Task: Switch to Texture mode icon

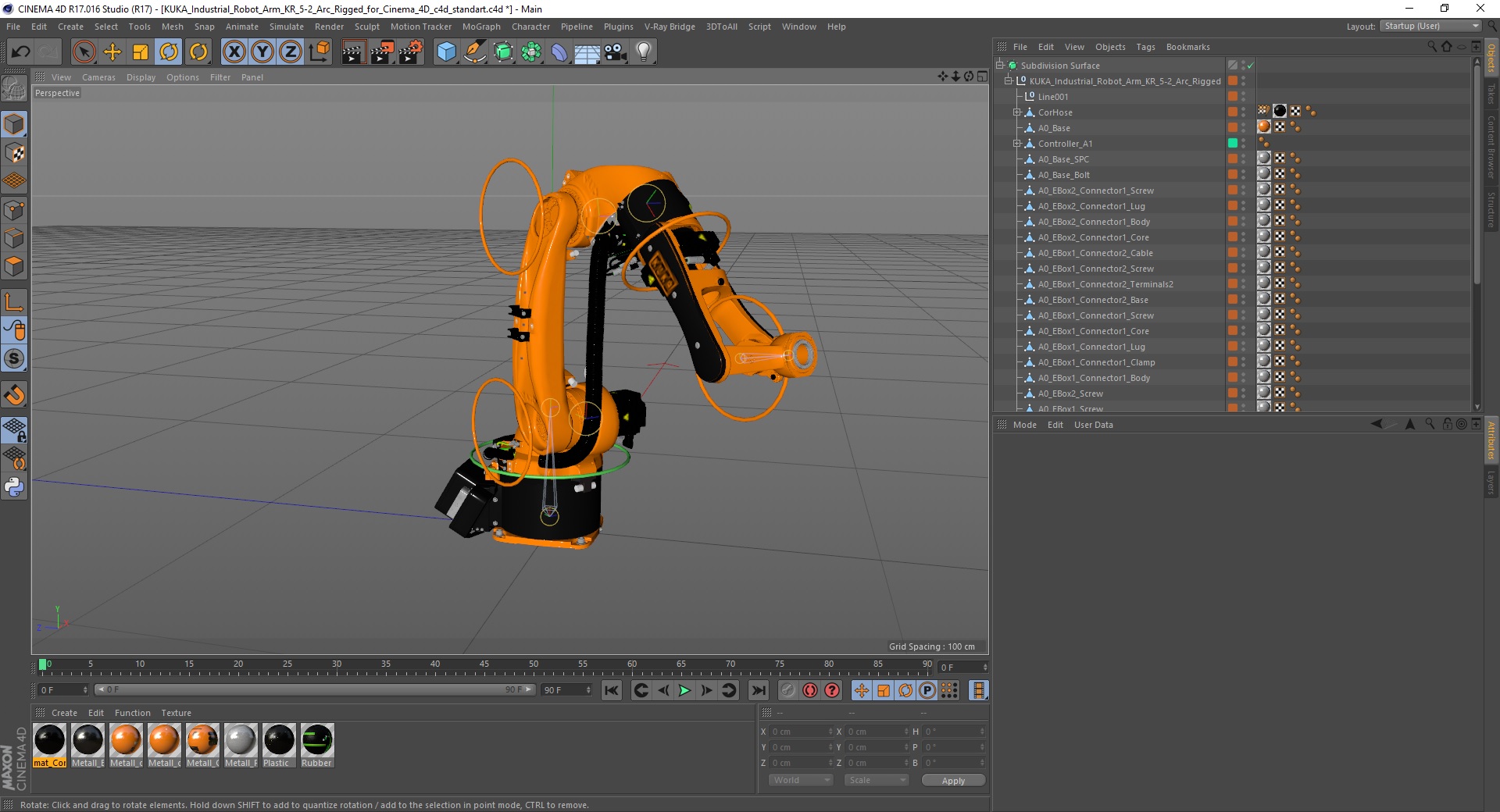Action: click(14, 153)
